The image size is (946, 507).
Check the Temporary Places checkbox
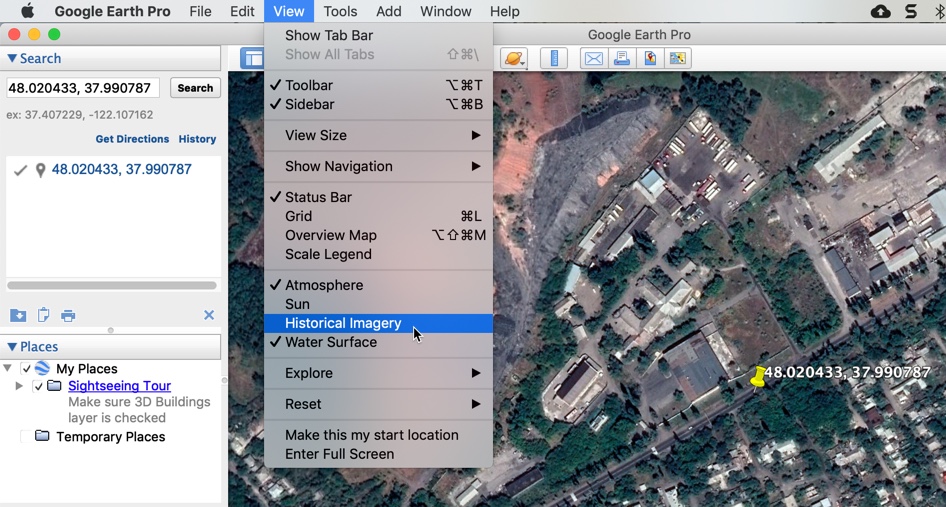click(26, 436)
